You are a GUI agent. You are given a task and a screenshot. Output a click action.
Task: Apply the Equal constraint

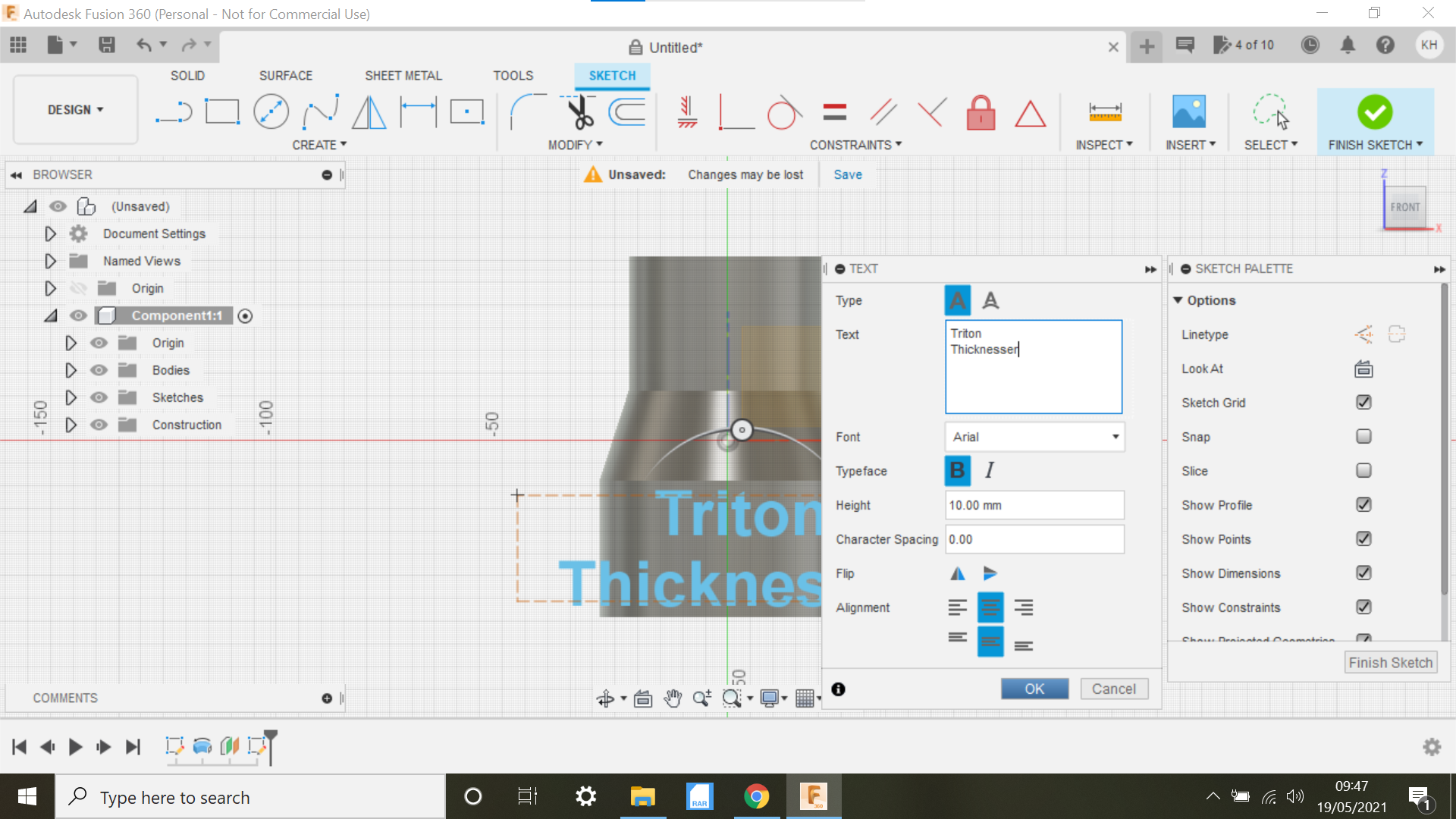coord(834,112)
